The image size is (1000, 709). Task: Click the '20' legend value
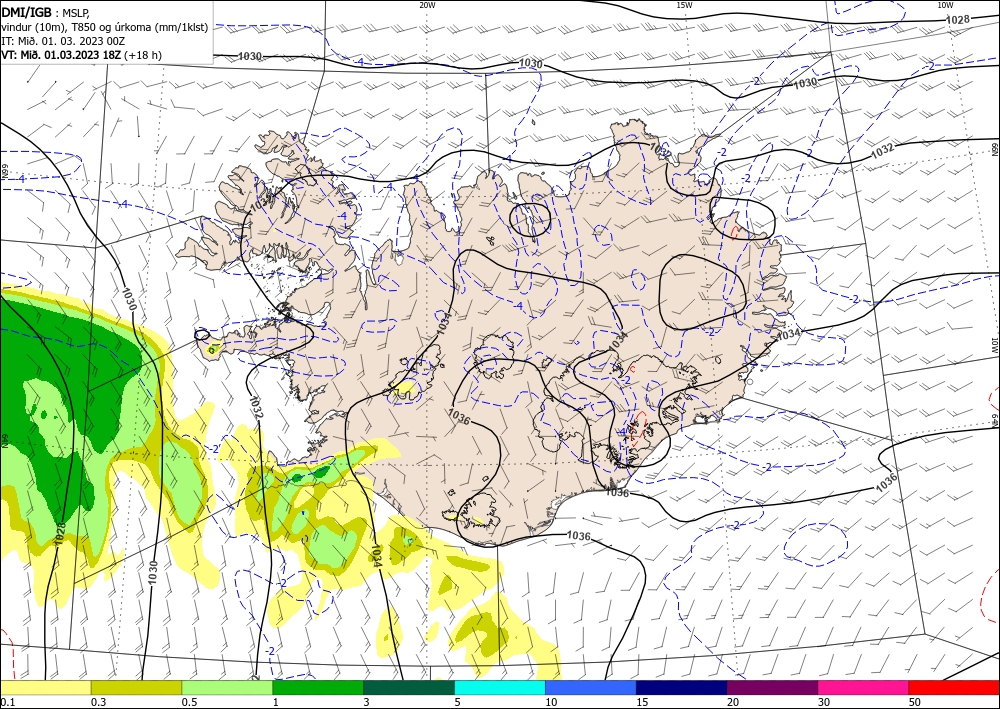tap(733, 702)
